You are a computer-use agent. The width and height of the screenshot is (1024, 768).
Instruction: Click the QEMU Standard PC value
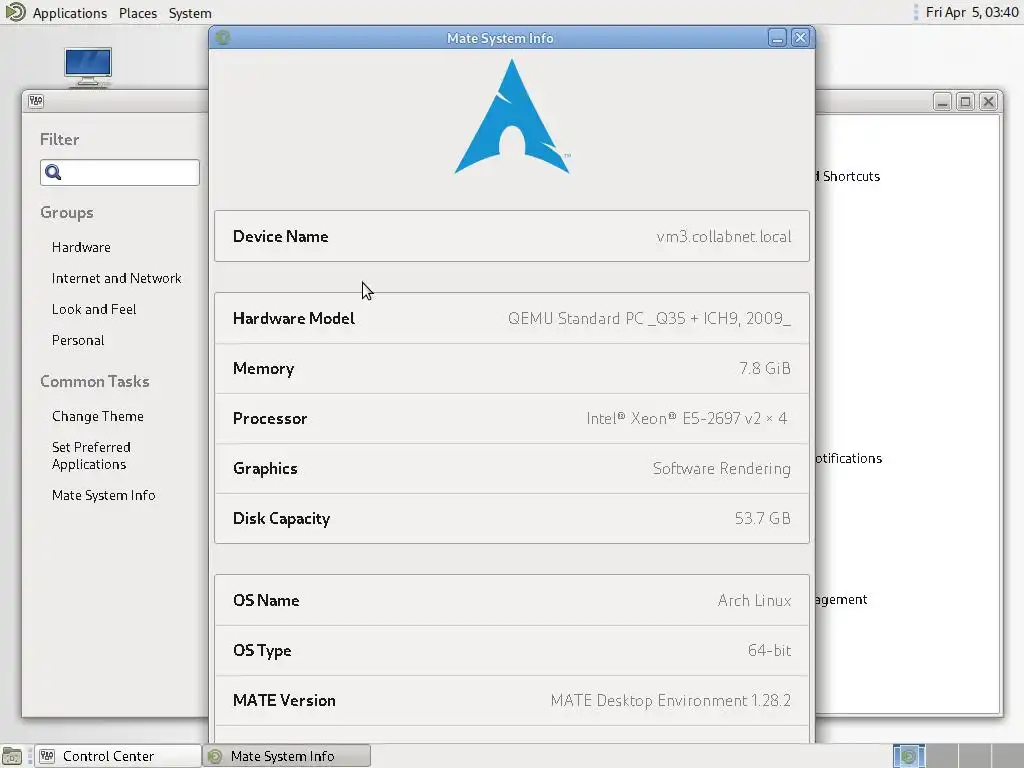pos(649,319)
